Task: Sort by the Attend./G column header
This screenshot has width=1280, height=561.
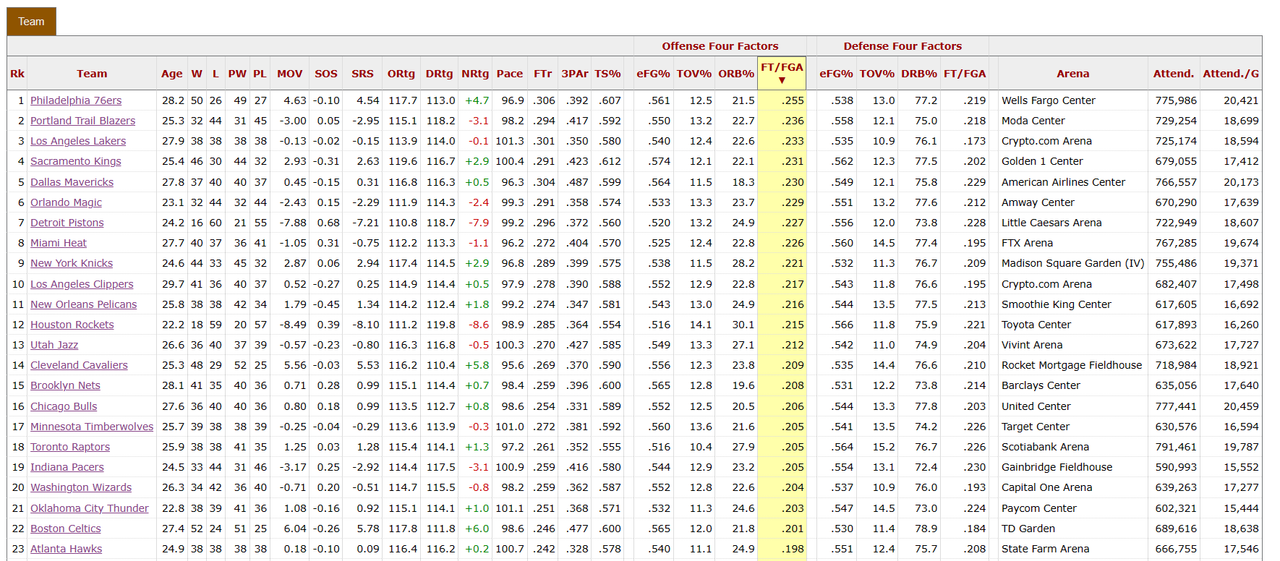Action: click(x=1231, y=73)
